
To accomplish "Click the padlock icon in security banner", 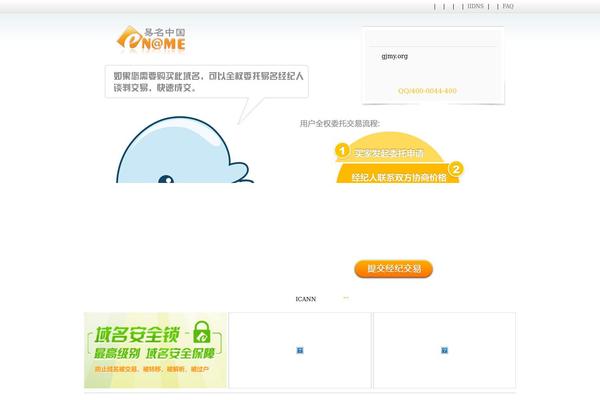I will [x=202, y=332].
